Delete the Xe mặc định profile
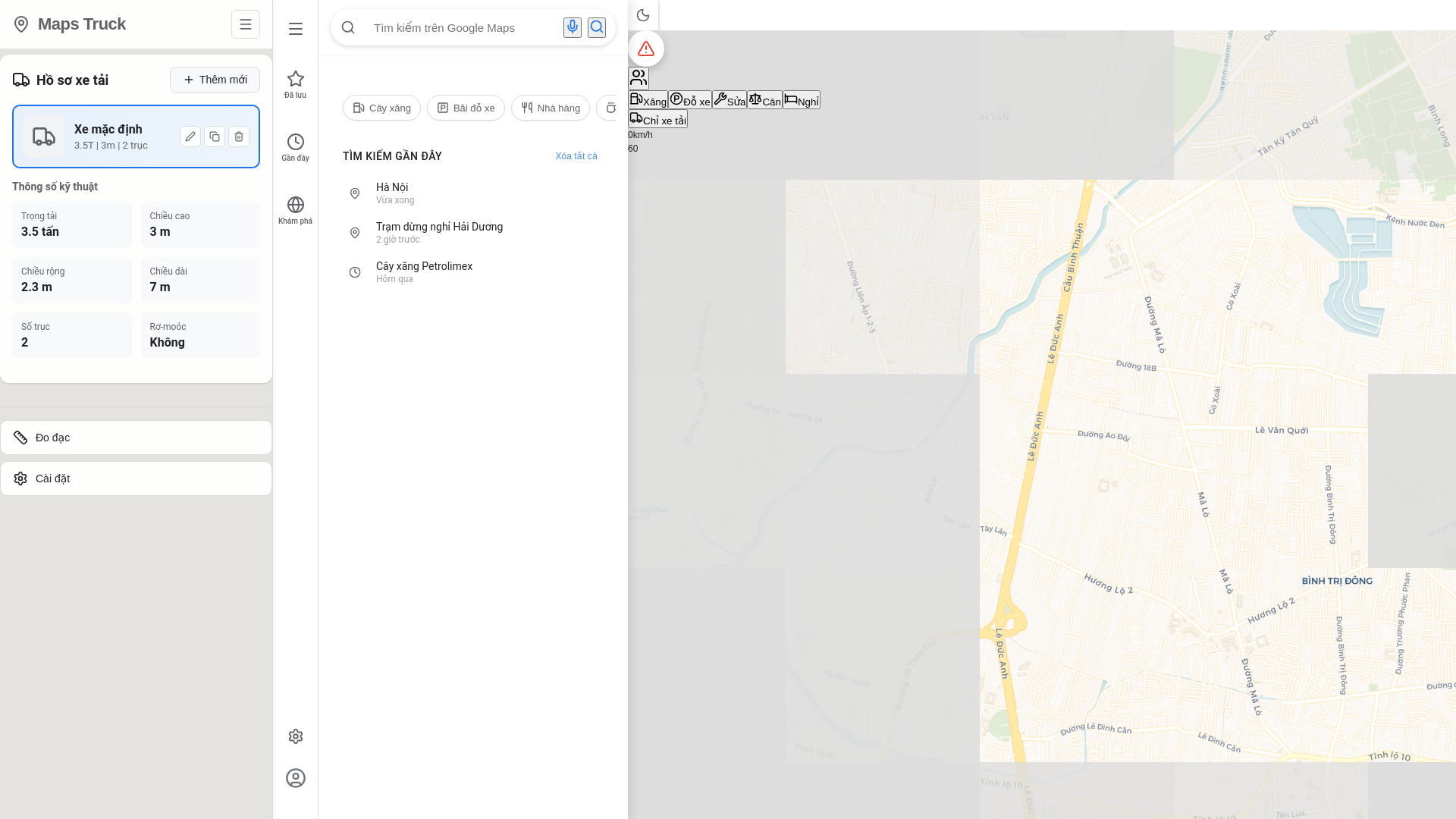 point(239,136)
